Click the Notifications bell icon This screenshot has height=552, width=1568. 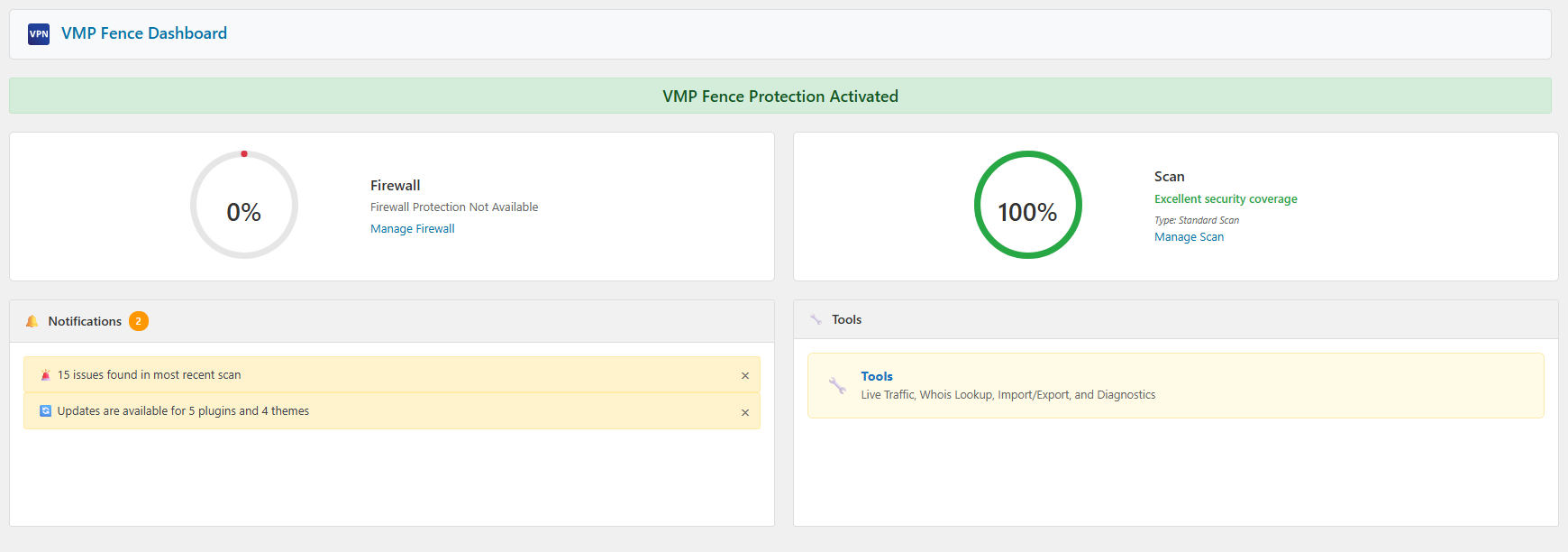click(x=32, y=321)
